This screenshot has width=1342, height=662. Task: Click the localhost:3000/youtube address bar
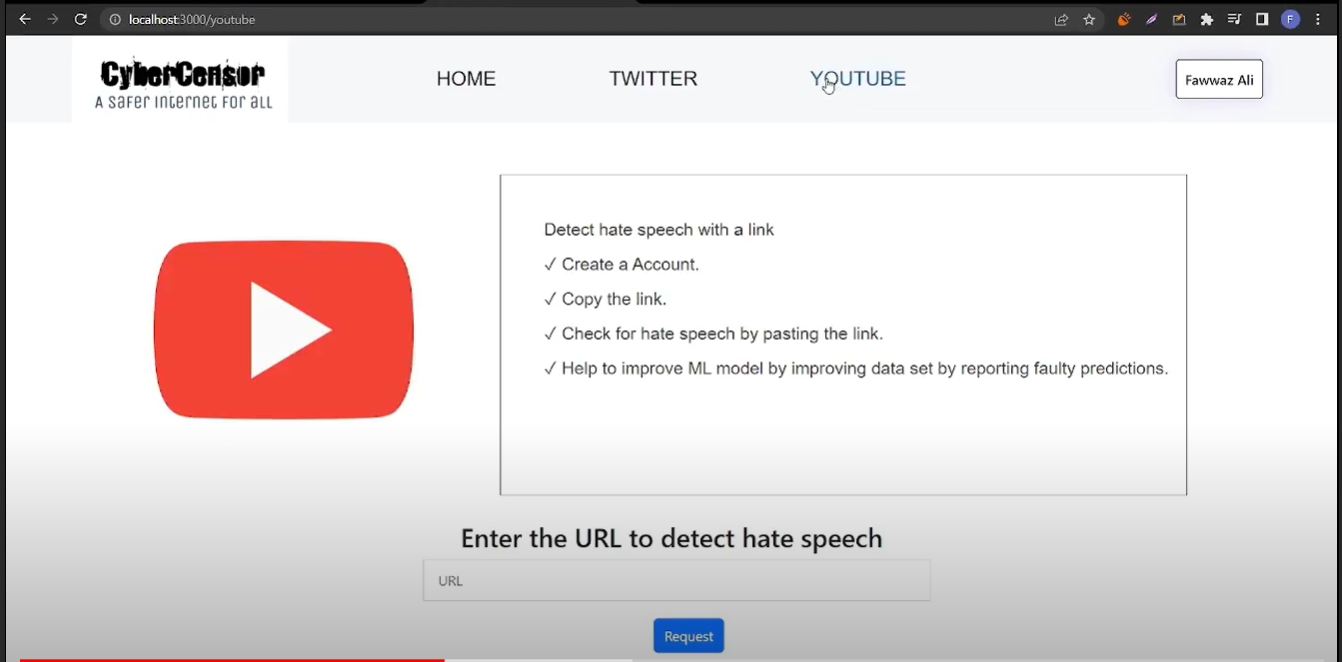coord(575,19)
